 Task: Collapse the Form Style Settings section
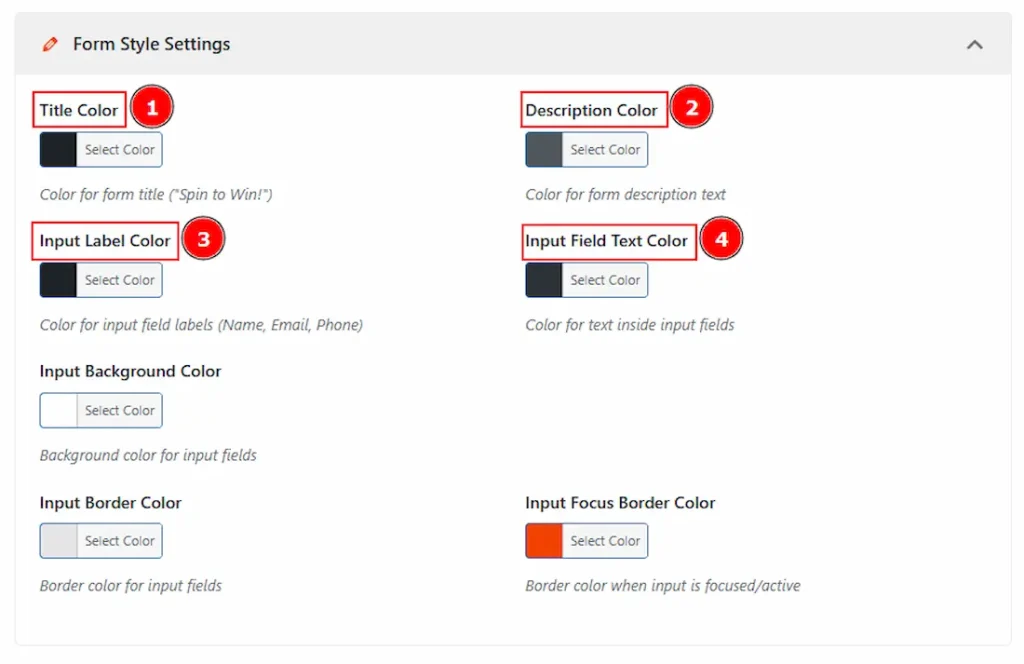tap(974, 44)
